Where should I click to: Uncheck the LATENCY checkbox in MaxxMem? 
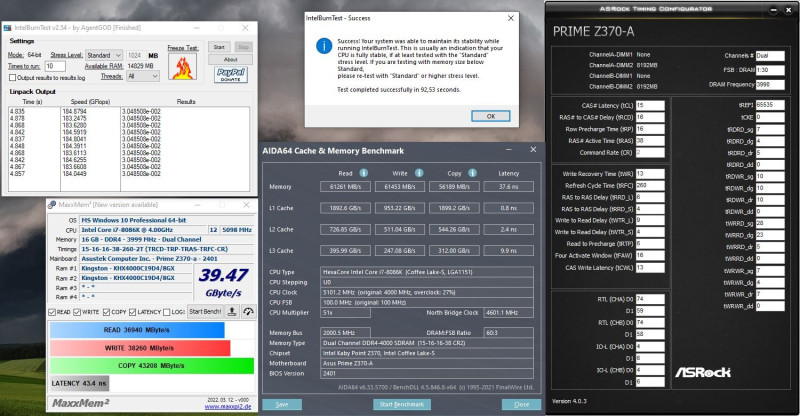point(133,312)
